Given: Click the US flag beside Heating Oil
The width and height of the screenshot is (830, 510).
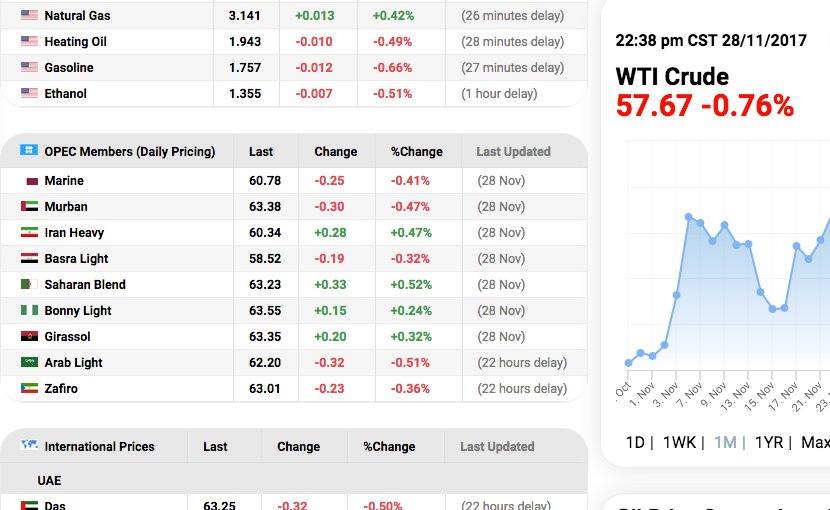Looking at the screenshot, I should pos(29,41).
